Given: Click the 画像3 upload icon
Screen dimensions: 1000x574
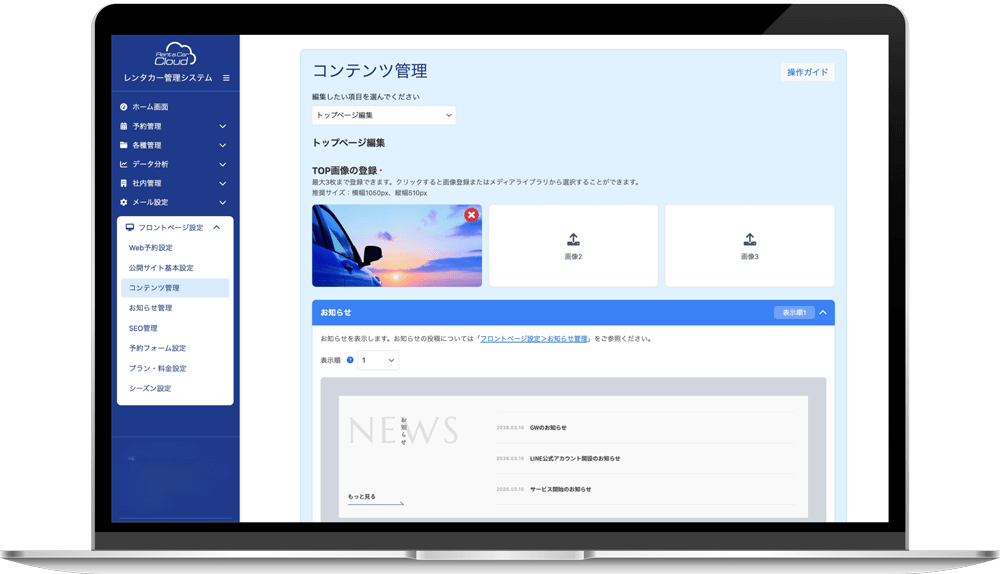Looking at the screenshot, I should pyautogui.click(x=749, y=240).
